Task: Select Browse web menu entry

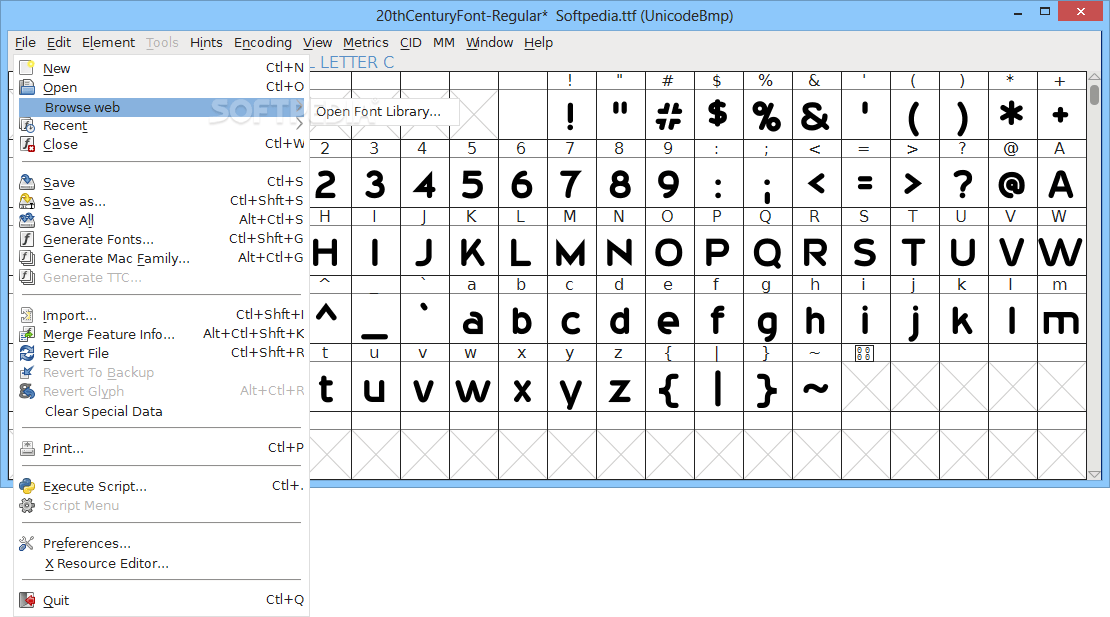Action: (x=161, y=107)
